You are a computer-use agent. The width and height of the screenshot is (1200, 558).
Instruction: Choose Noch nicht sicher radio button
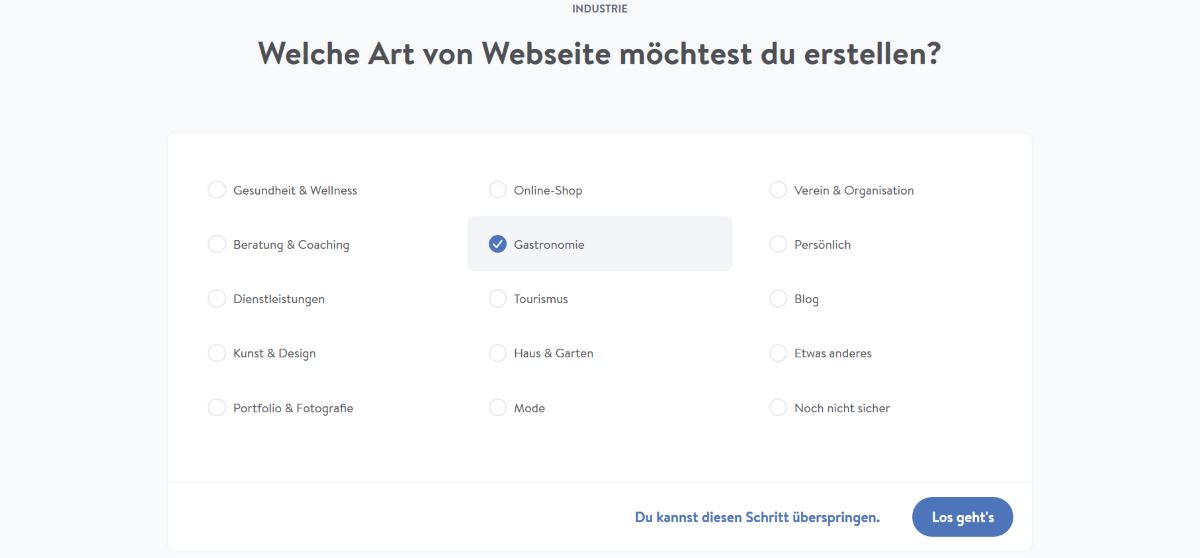[x=778, y=408]
